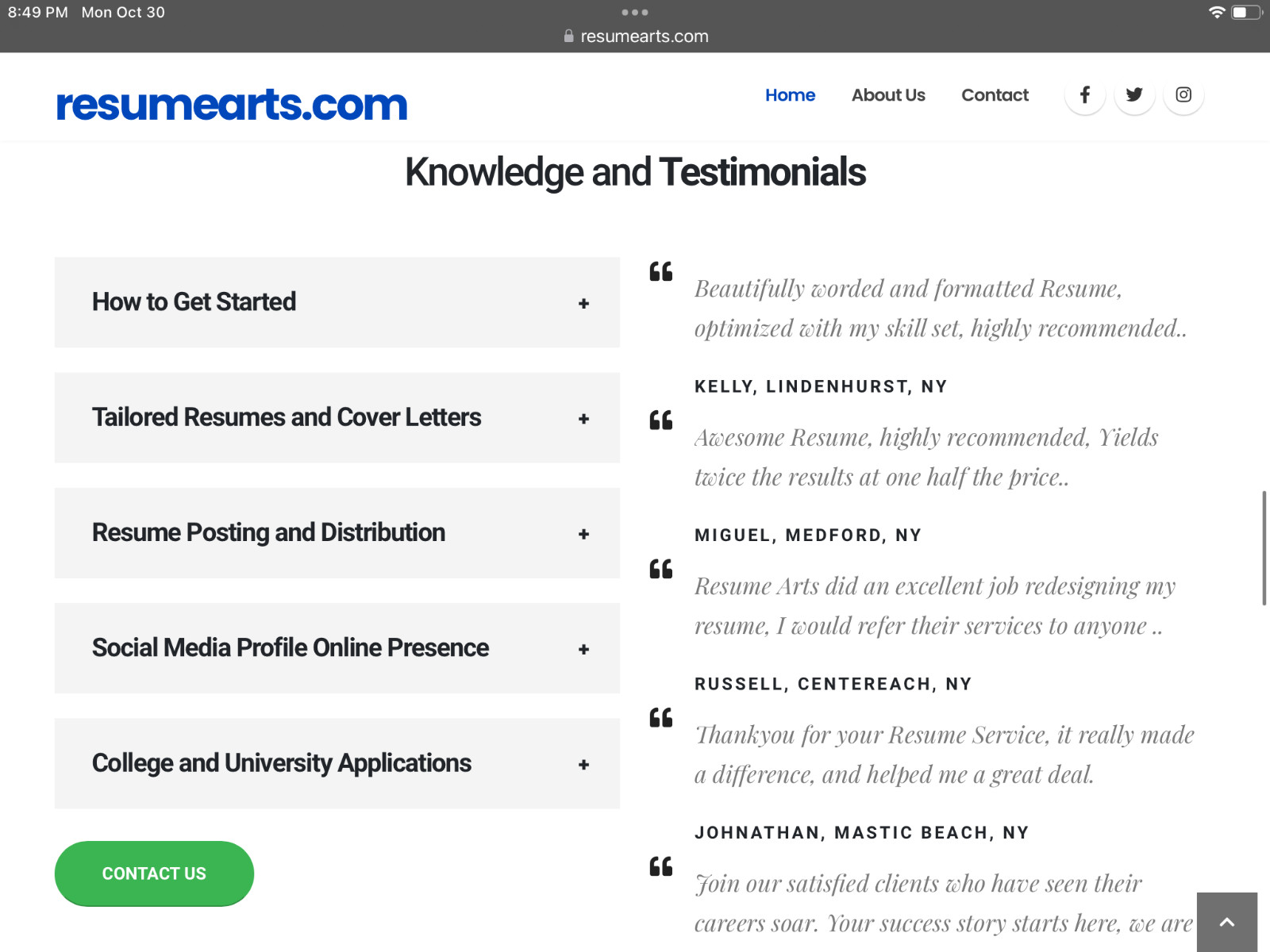Click the 'Resume Arts did an excellent job' quote

tap(935, 606)
